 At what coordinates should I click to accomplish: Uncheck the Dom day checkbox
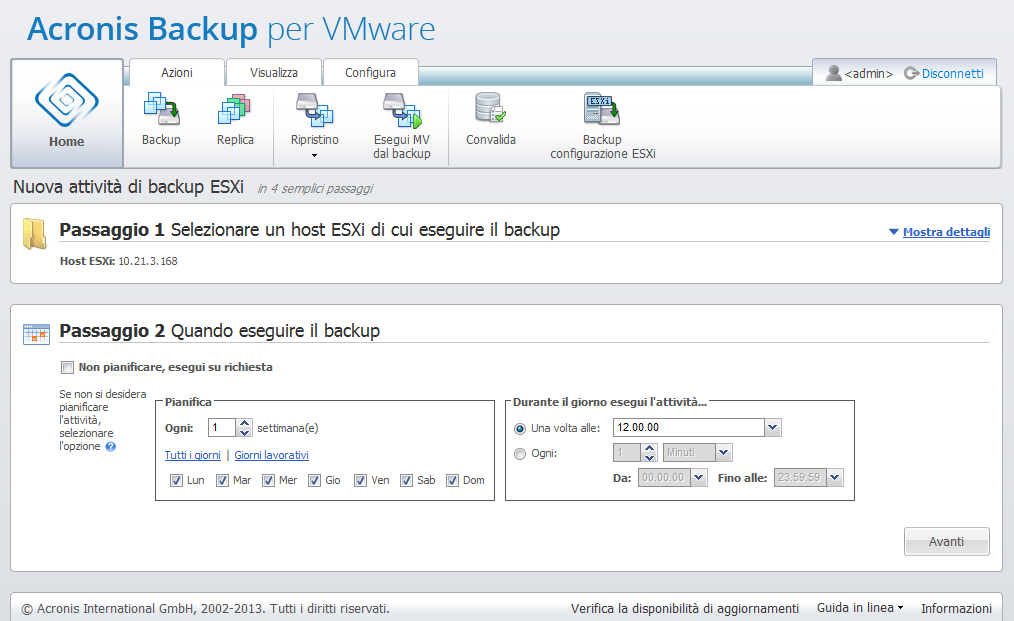(453, 481)
